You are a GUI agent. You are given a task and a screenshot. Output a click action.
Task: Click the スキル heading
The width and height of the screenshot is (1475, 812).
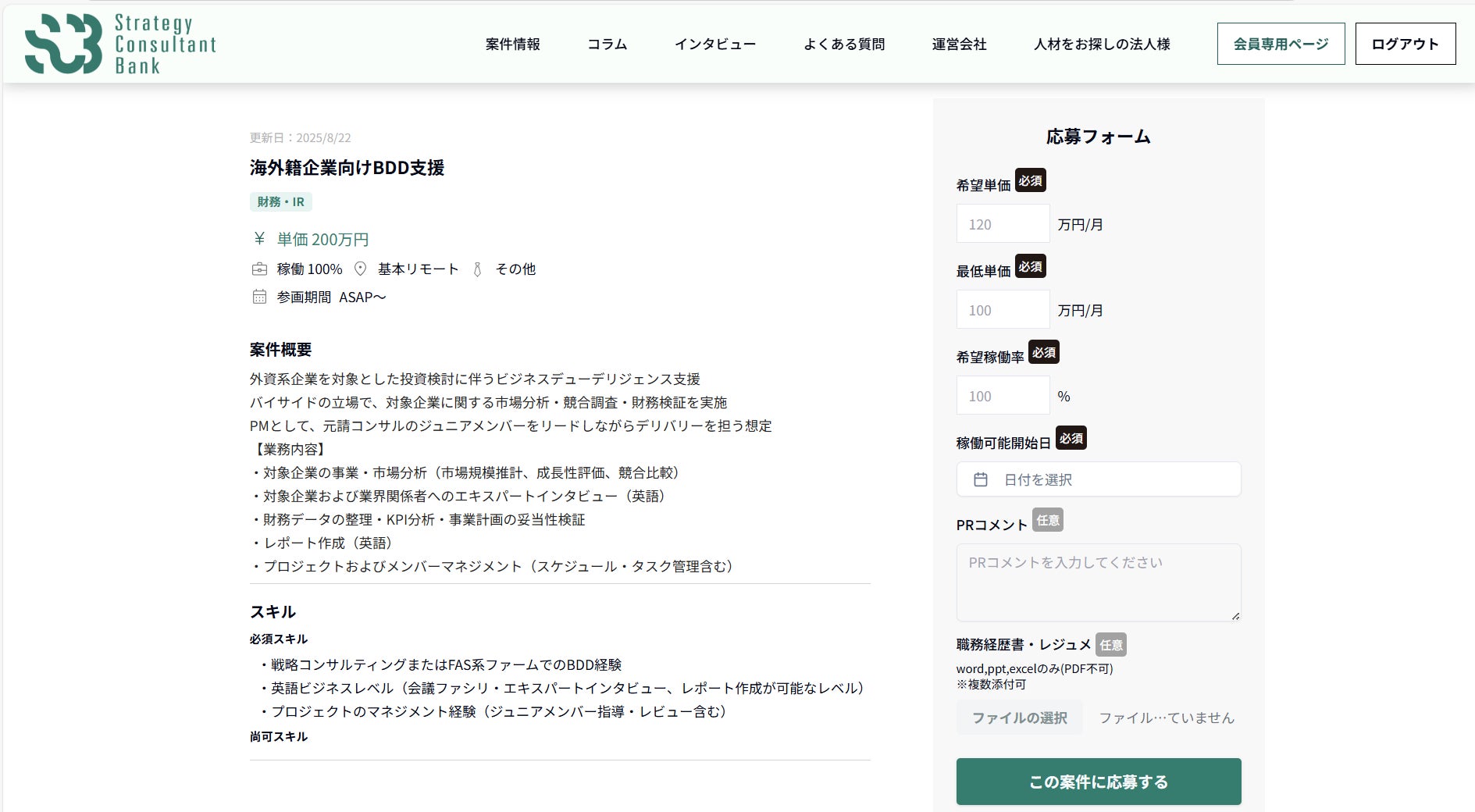coord(273,612)
